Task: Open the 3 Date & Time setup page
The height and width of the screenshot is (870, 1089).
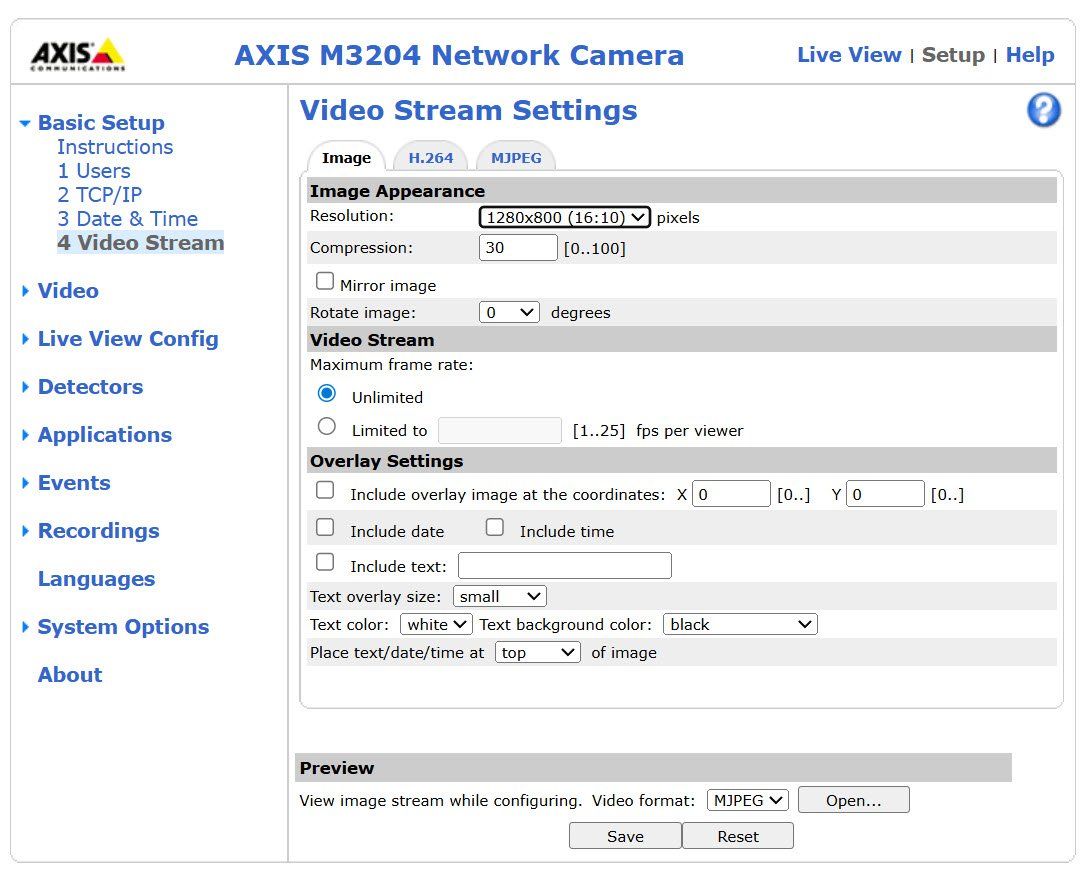Action: pyautogui.click(x=126, y=218)
